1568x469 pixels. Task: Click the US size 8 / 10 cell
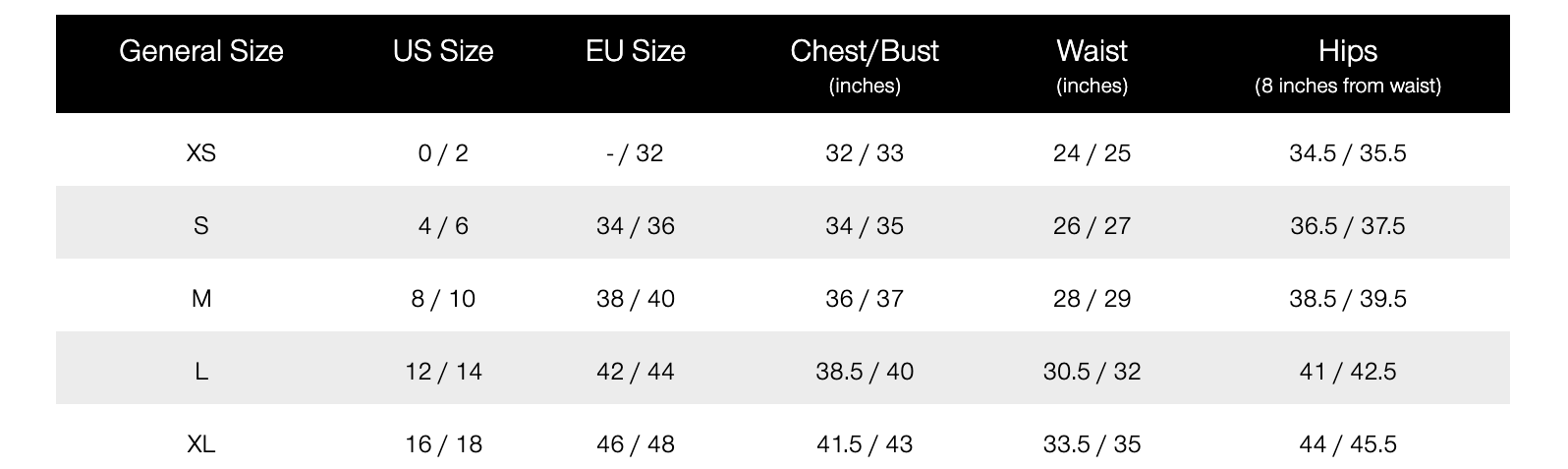[x=443, y=299]
